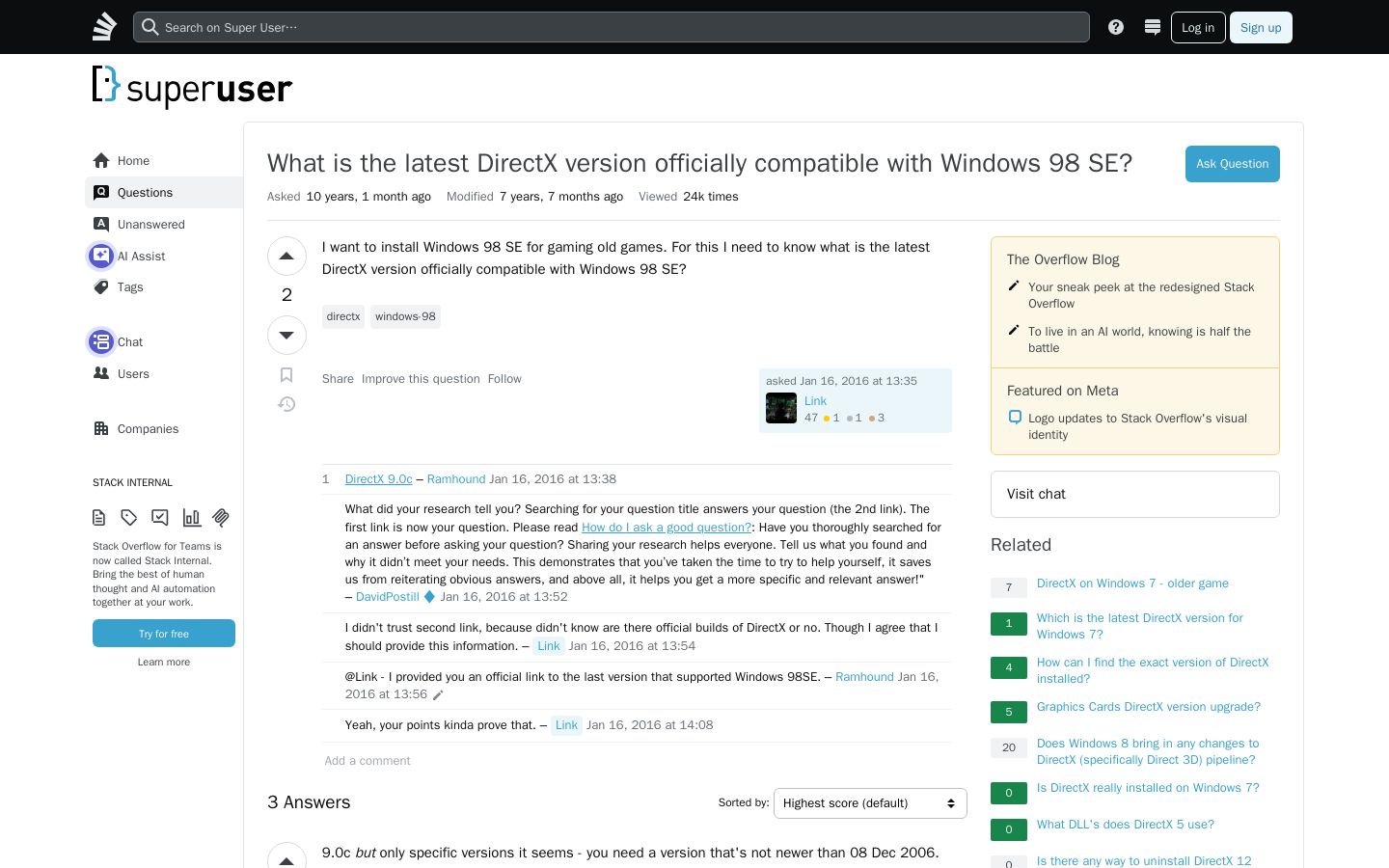1389x868 pixels.
Task: Click the Super User logo
Action: pyautogui.click(x=192, y=87)
